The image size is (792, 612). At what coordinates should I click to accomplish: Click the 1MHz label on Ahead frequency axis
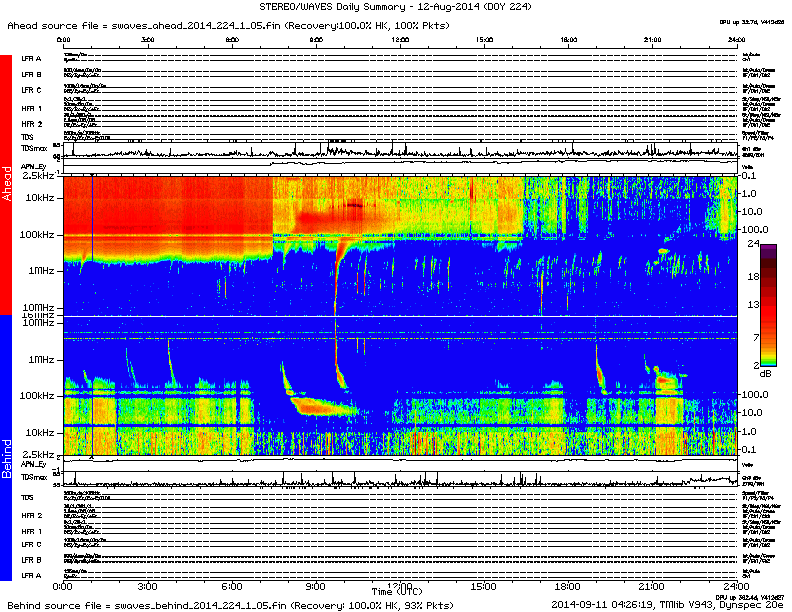[x=41, y=271]
